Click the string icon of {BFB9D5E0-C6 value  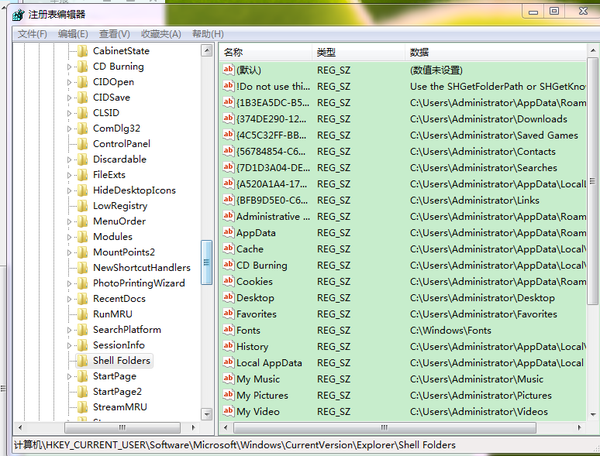(228, 200)
